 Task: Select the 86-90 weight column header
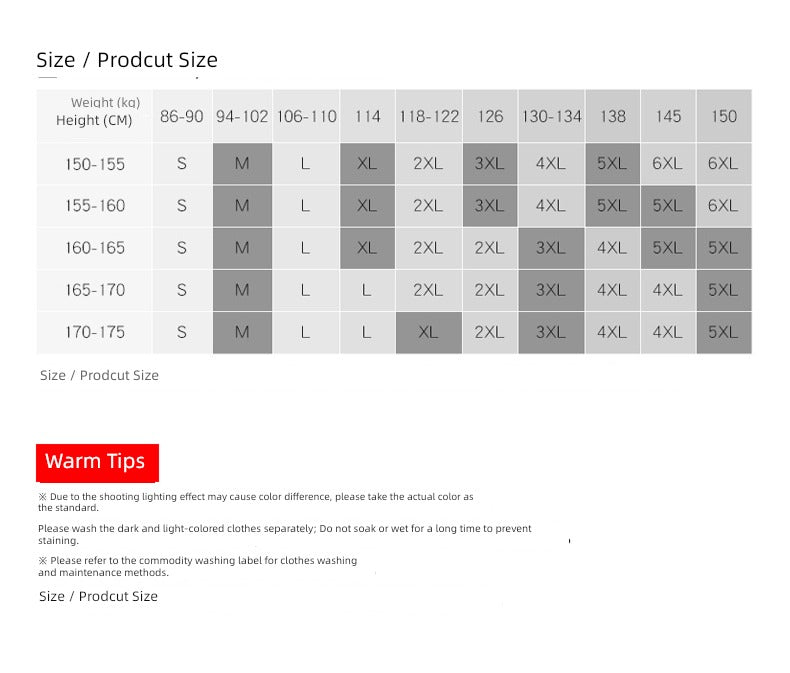[x=182, y=116]
